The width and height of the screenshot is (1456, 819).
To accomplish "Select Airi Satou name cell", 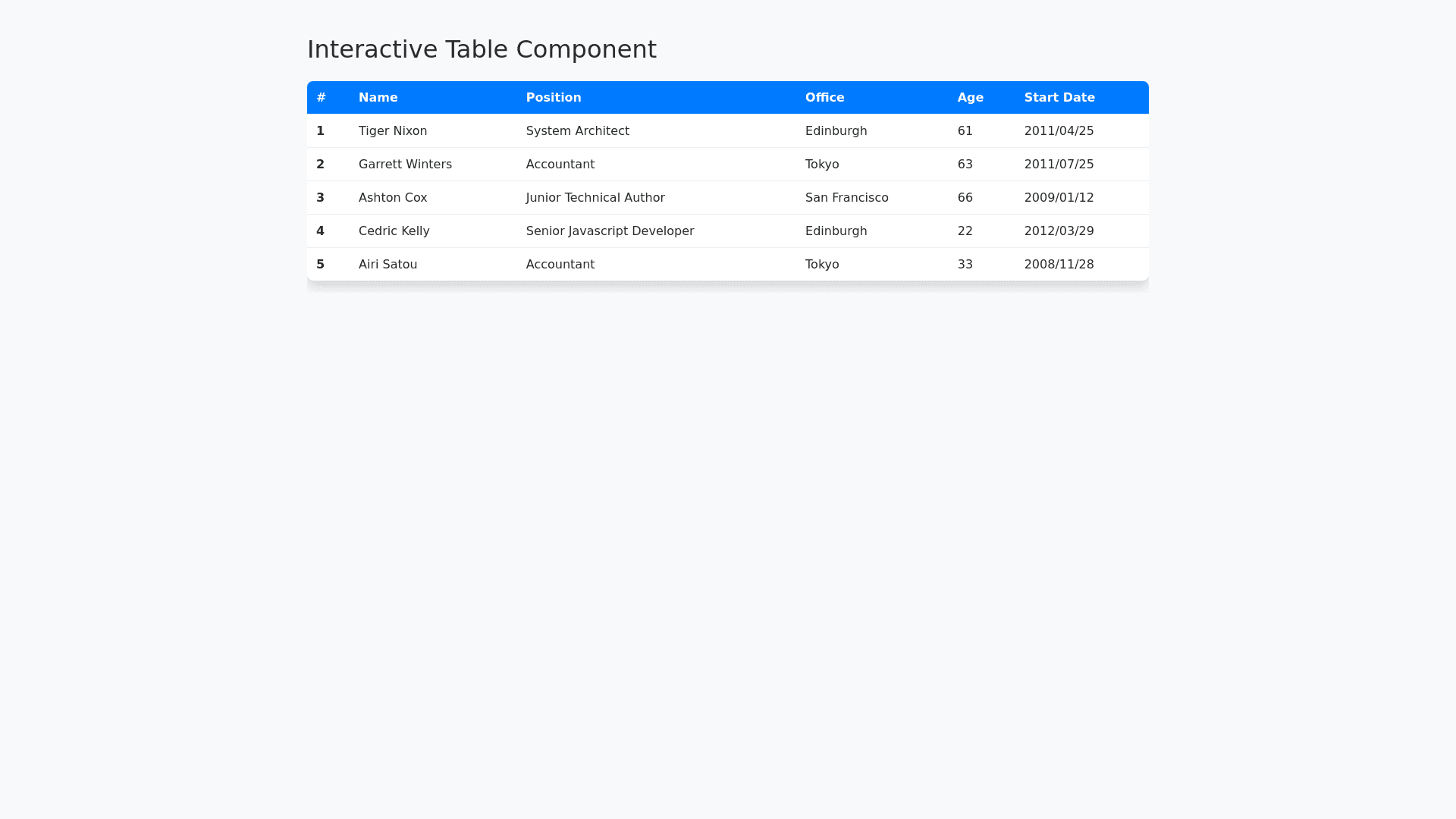I will [388, 264].
